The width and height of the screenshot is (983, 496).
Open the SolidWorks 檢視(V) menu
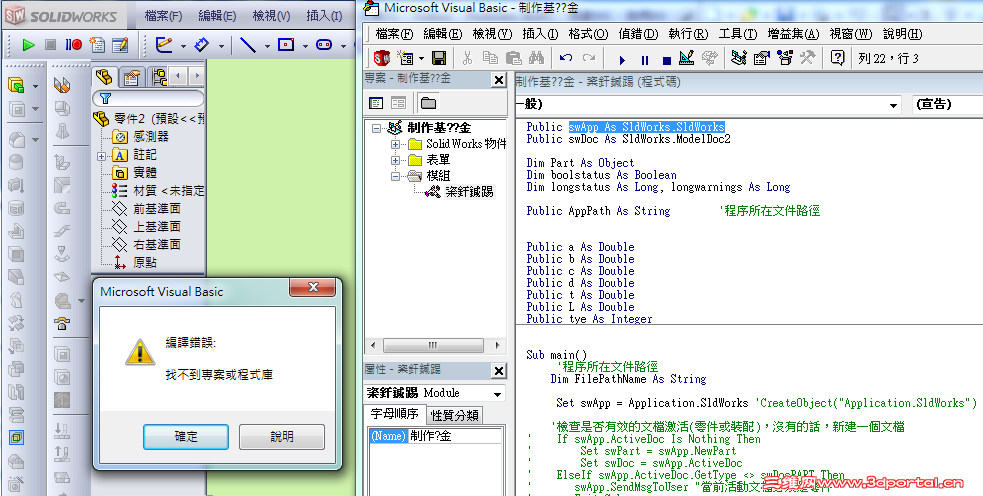click(x=271, y=16)
